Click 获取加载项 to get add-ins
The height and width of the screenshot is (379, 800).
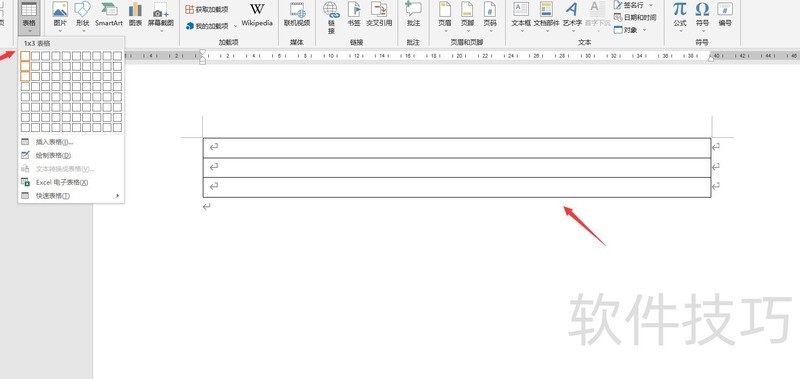pos(207,9)
